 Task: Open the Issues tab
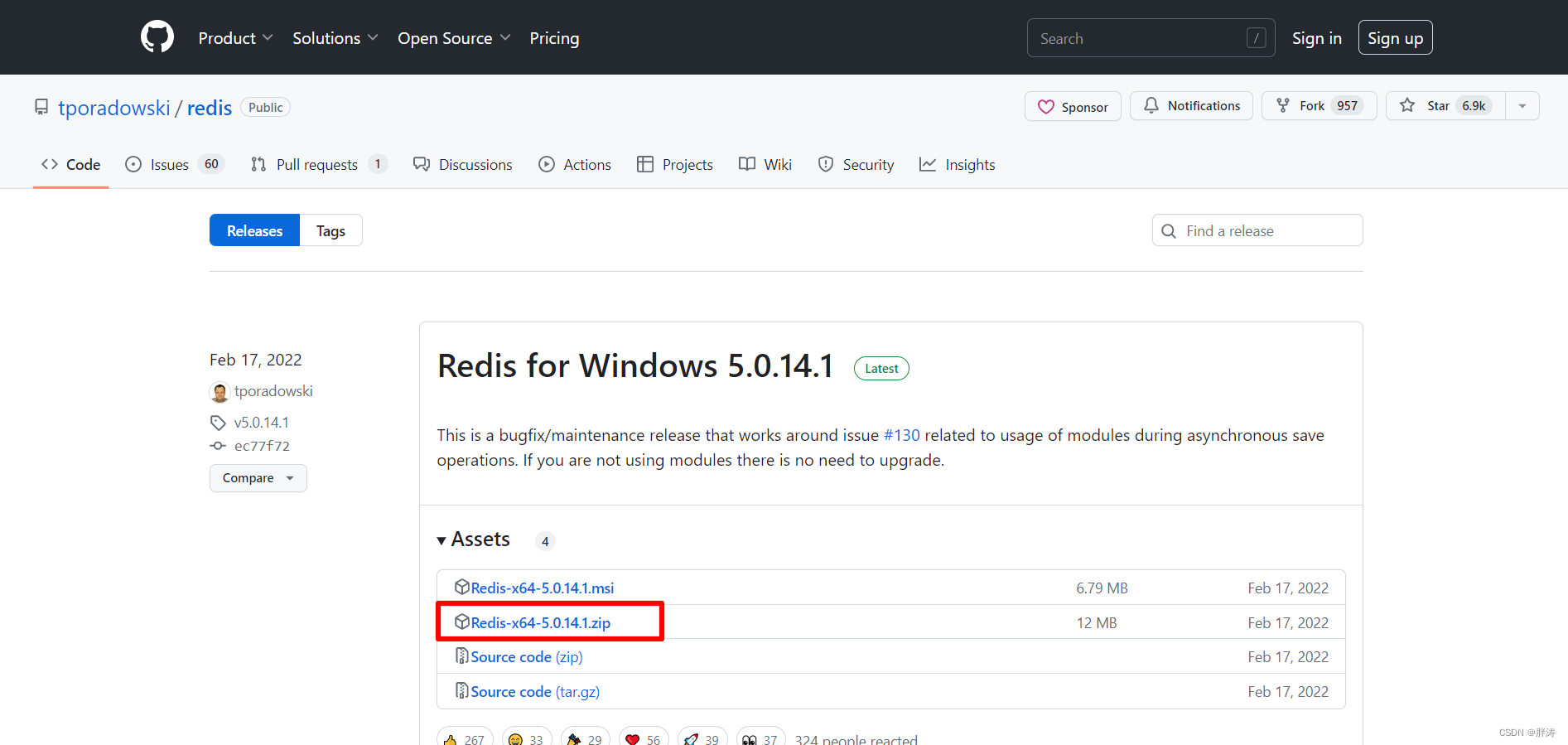(174, 165)
